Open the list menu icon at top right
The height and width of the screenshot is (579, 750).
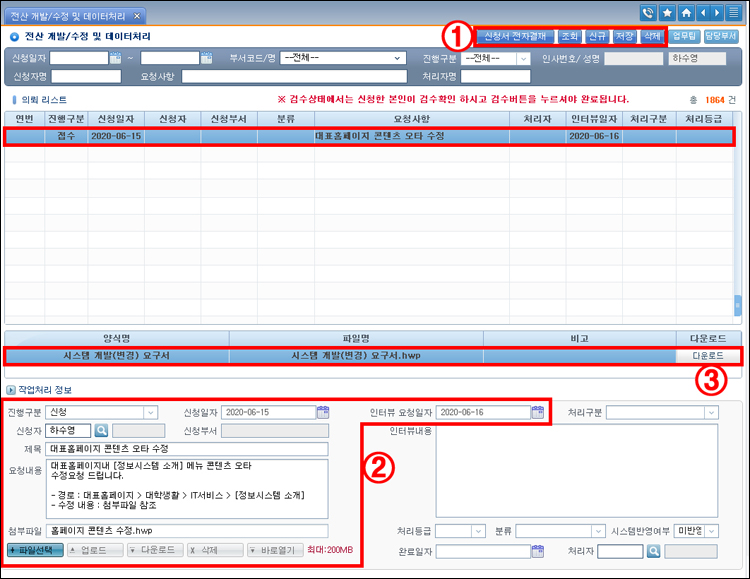(734, 12)
